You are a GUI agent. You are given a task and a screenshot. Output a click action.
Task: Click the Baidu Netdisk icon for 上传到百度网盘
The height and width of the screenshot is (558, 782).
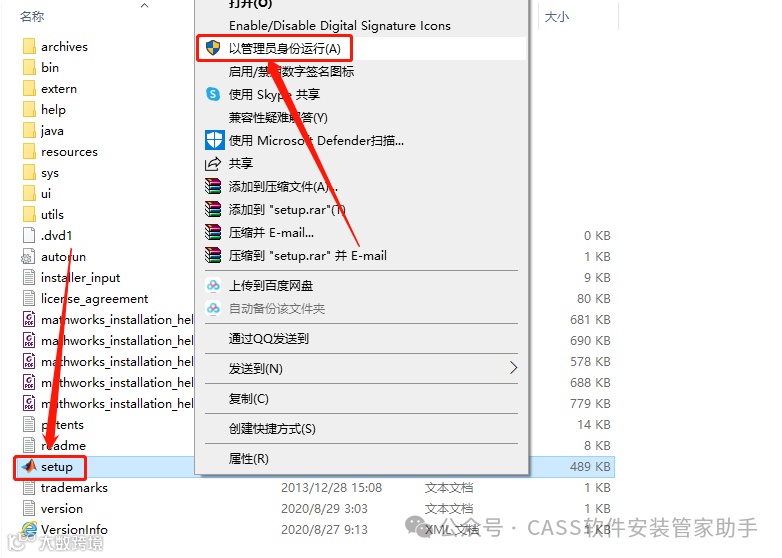click(213, 285)
